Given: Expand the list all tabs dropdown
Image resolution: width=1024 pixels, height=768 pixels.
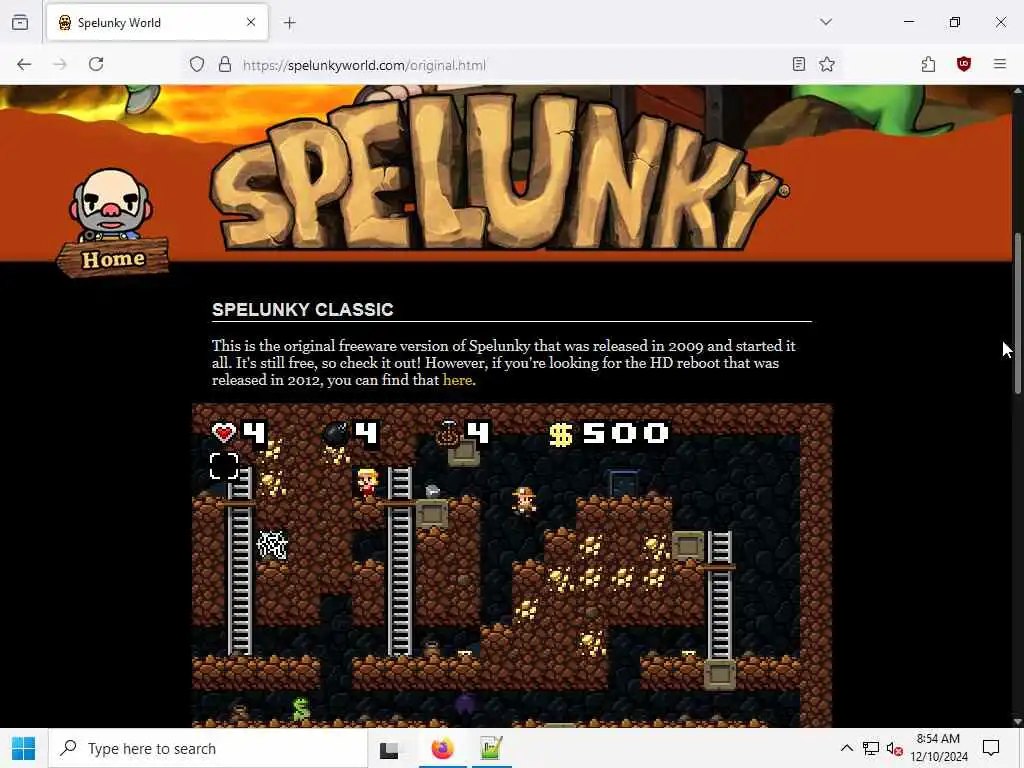Looking at the screenshot, I should click(x=825, y=22).
